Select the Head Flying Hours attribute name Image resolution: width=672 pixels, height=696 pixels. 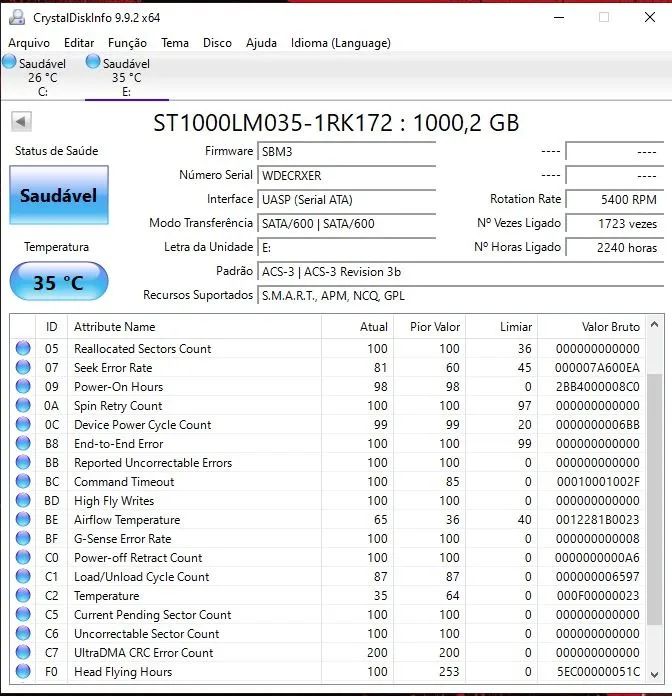(x=123, y=672)
